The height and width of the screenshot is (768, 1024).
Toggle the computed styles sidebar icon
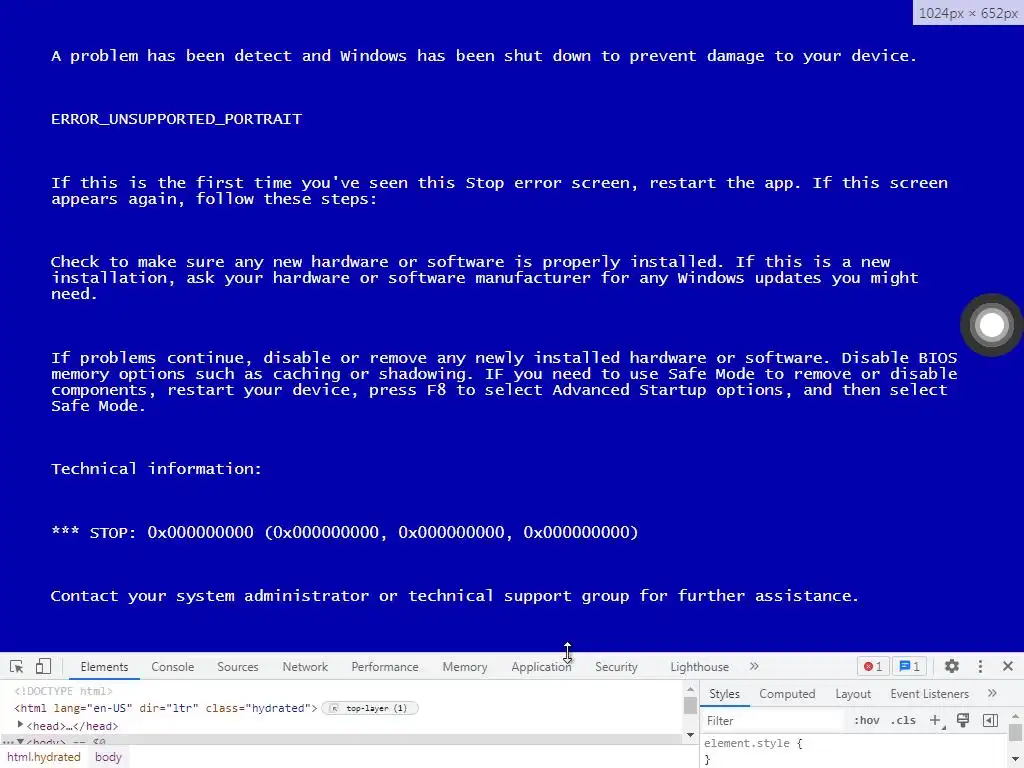[990, 720]
